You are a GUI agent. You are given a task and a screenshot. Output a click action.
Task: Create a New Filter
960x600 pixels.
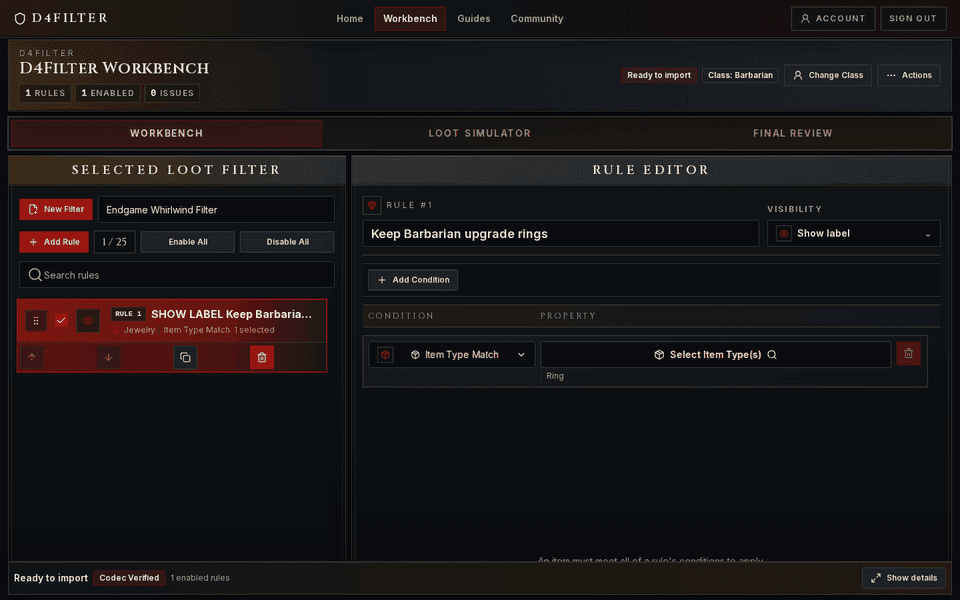click(x=56, y=209)
